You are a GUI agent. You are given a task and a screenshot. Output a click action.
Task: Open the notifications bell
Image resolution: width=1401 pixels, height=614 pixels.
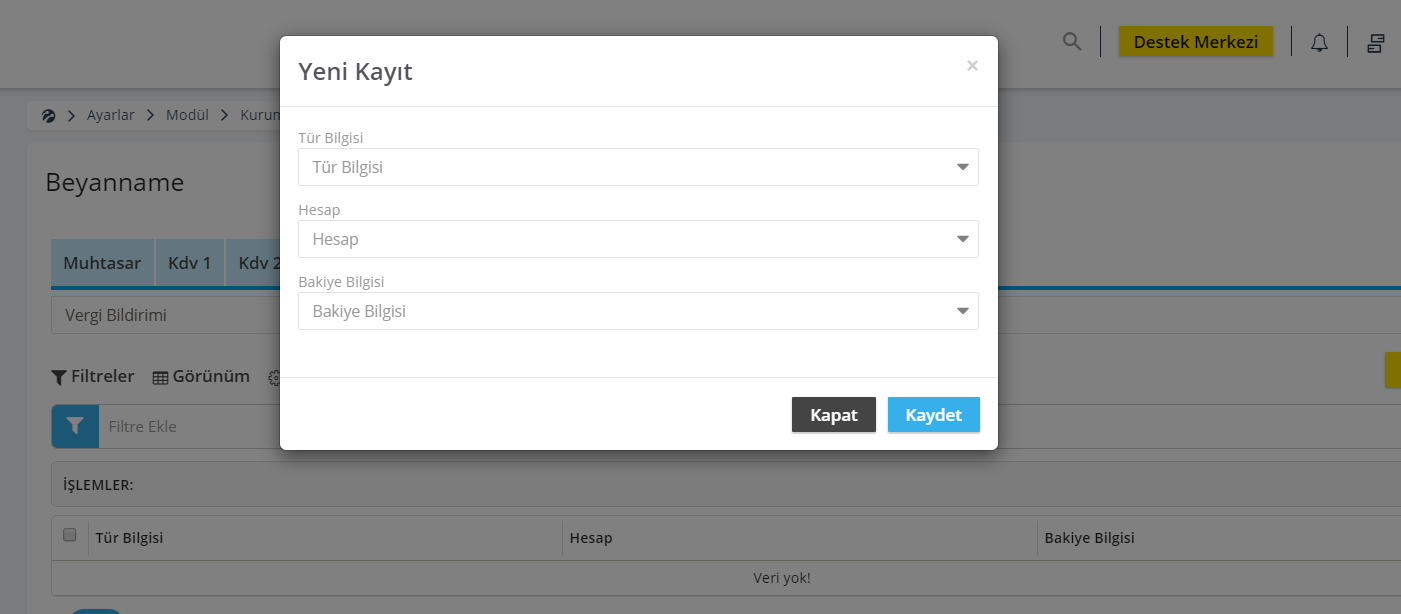click(x=1320, y=42)
